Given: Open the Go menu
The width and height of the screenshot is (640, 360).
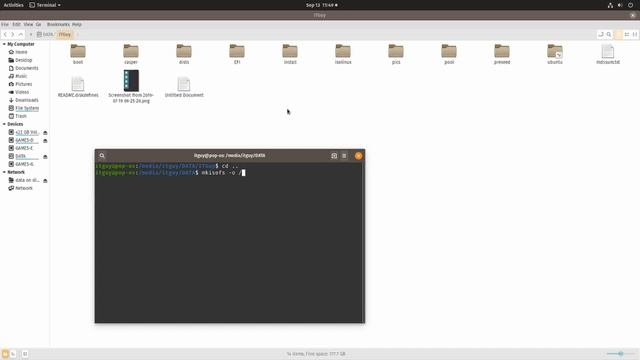Looking at the screenshot, I should pos(38,24).
